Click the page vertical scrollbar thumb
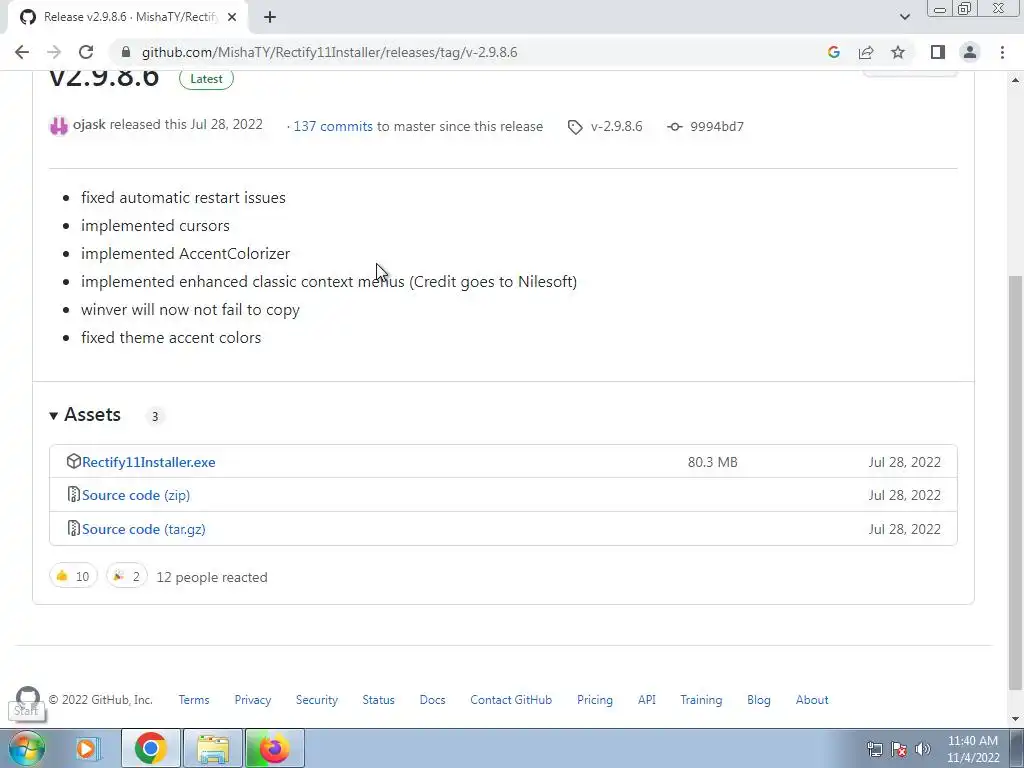Viewport: 1024px width, 768px height. [1016, 482]
